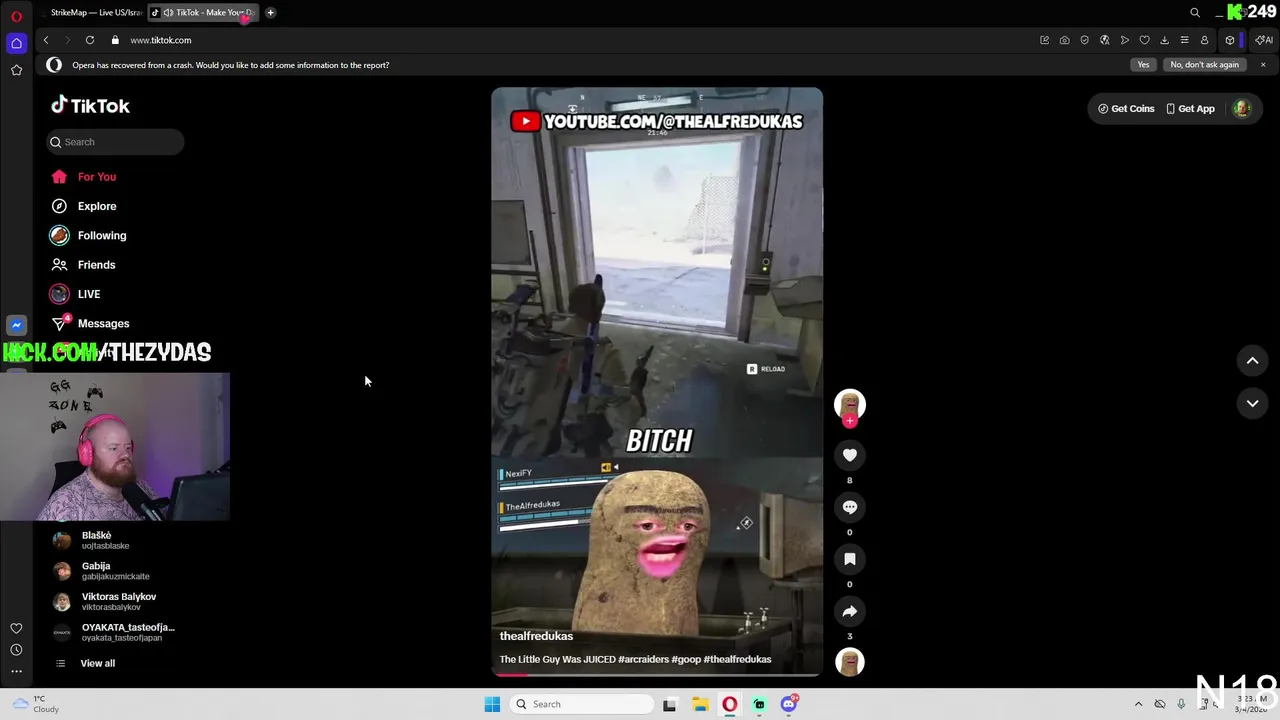Seek on the video progress bar
Screen dimensions: 1280x720
tap(657, 675)
